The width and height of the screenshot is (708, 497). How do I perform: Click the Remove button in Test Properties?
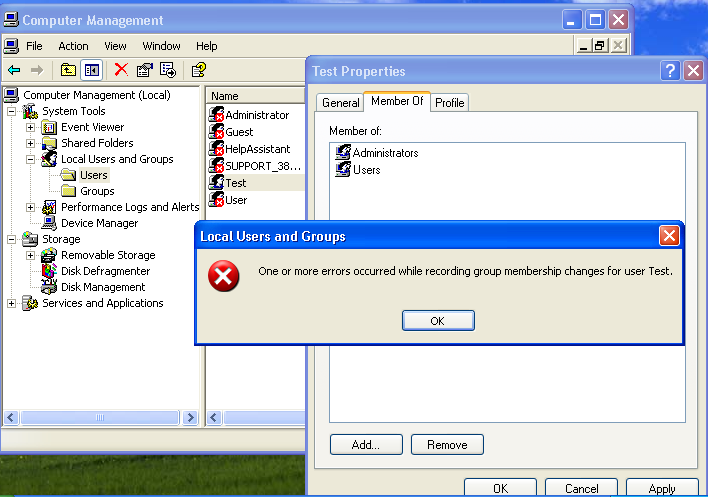(447, 444)
